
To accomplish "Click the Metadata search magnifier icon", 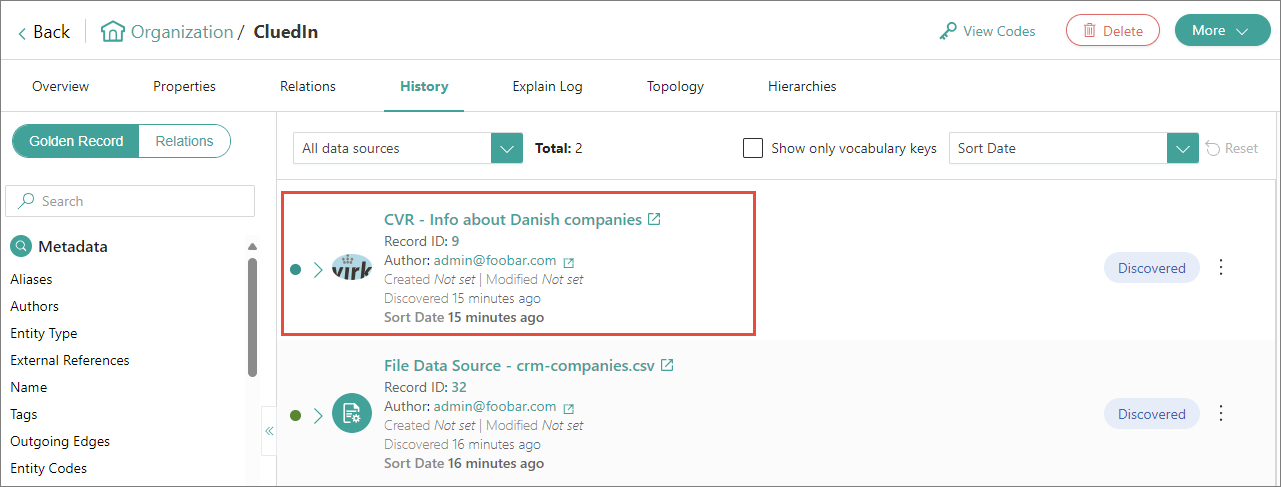I will pos(21,246).
